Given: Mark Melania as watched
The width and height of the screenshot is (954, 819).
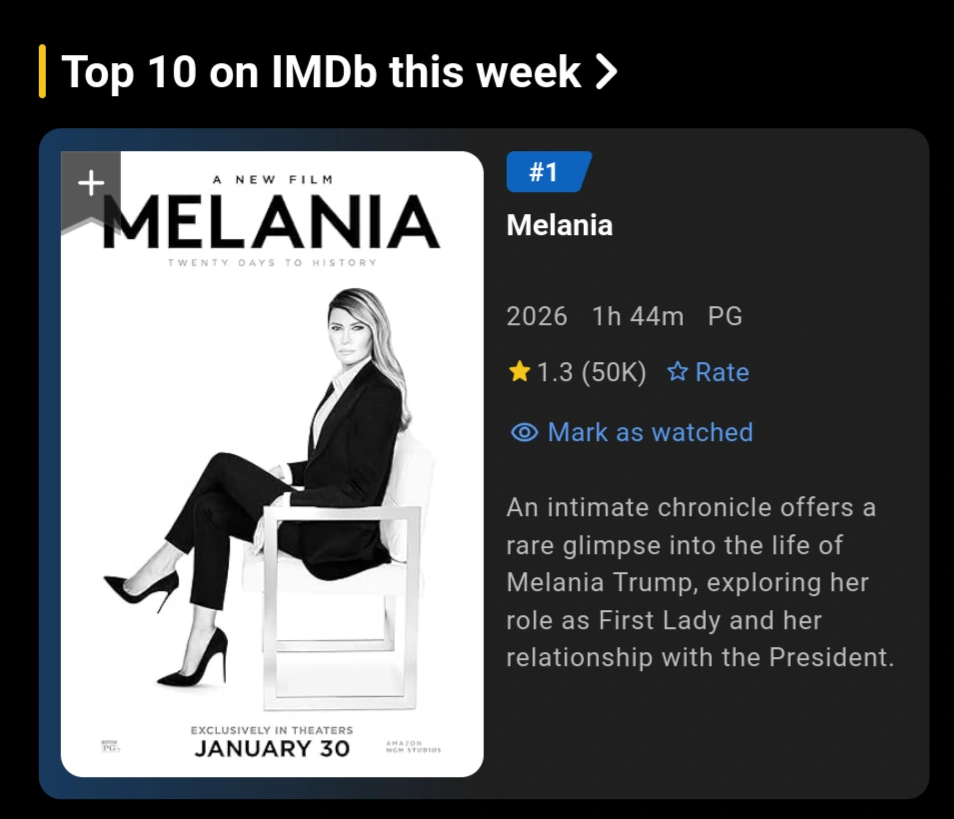Looking at the screenshot, I should click(649, 432).
